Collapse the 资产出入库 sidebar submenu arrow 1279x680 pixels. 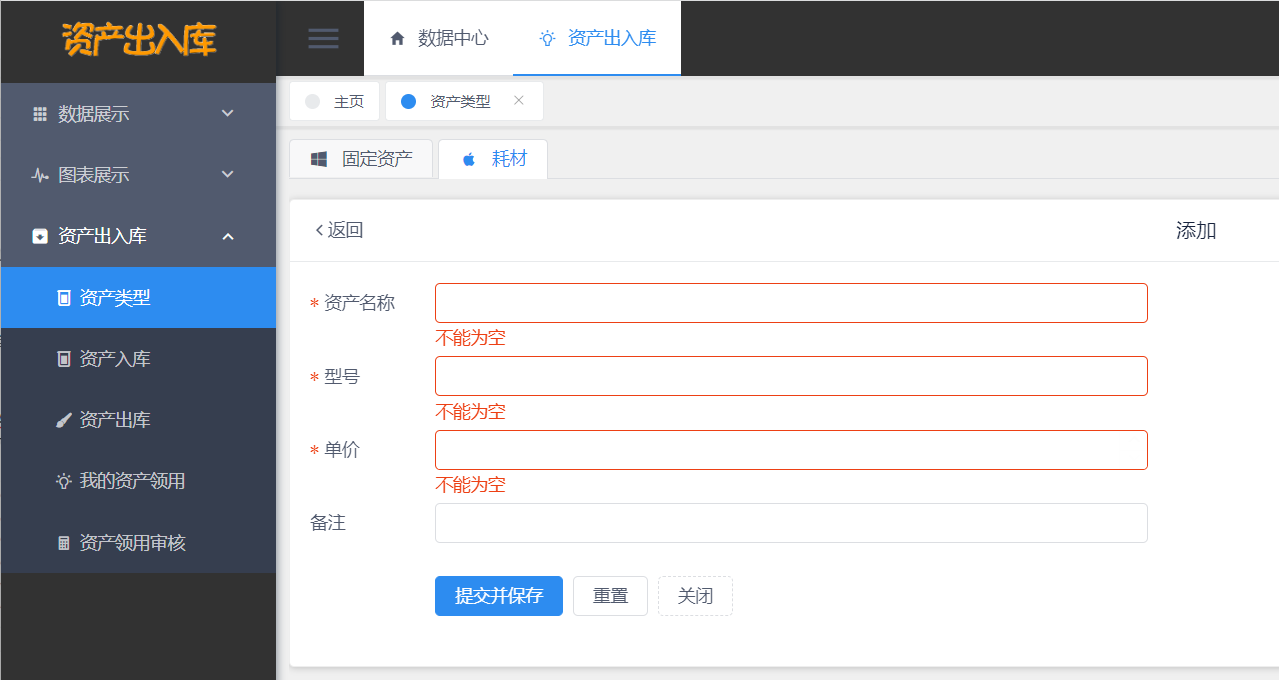point(228,236)
